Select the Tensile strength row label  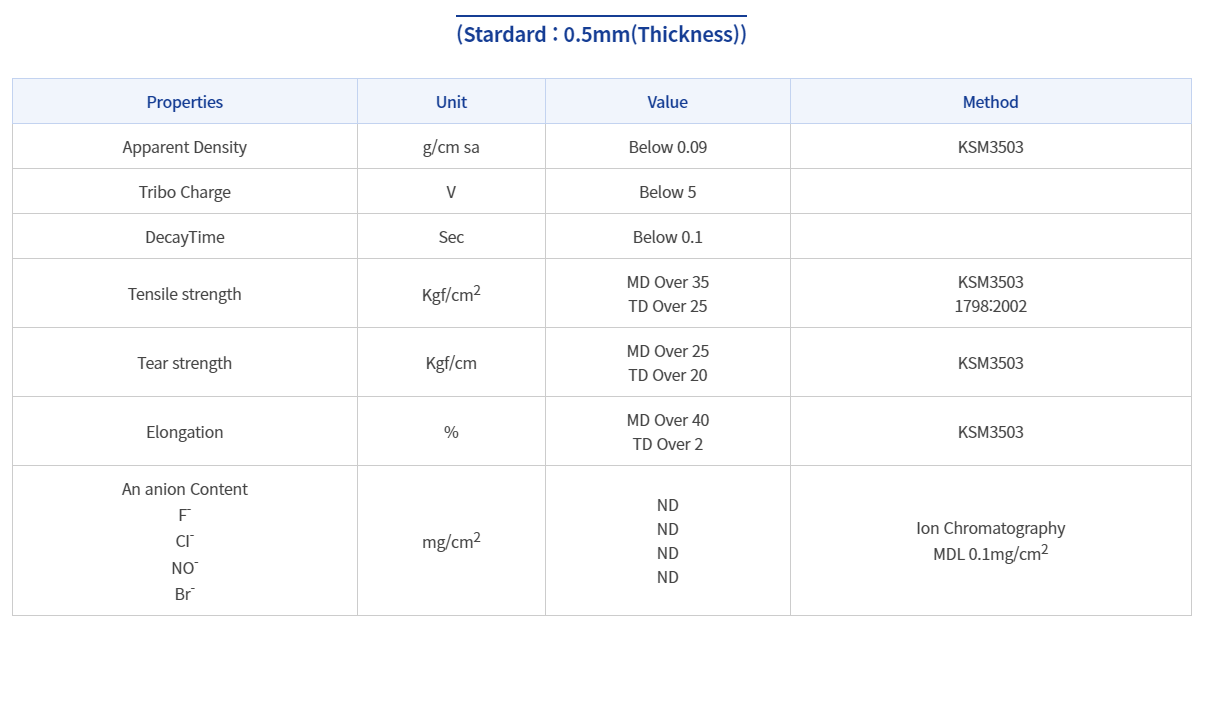185,294
